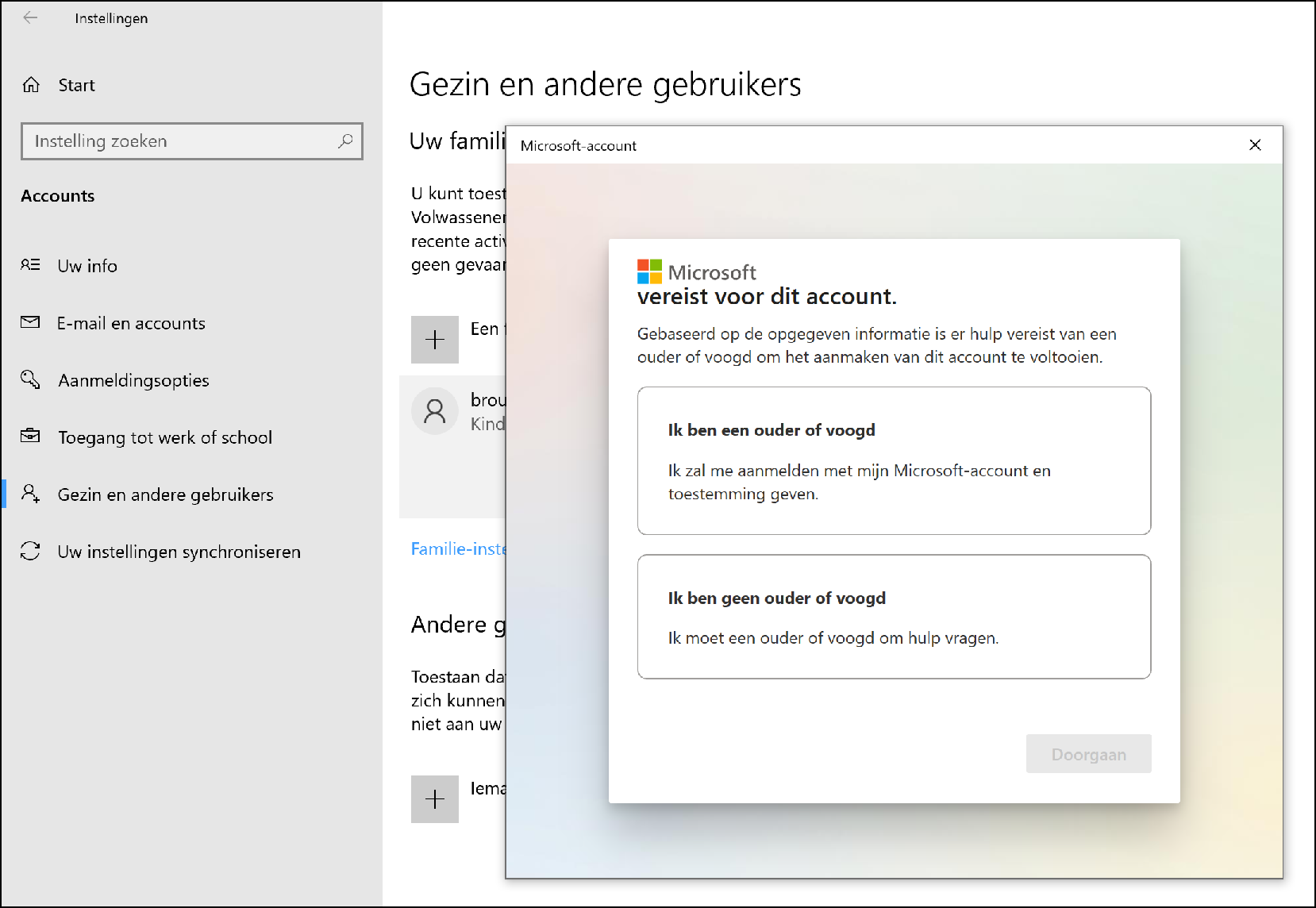
Task: Choose 'Ik ben geen ouder of voogd'
Action: click(x=894, y=617)
